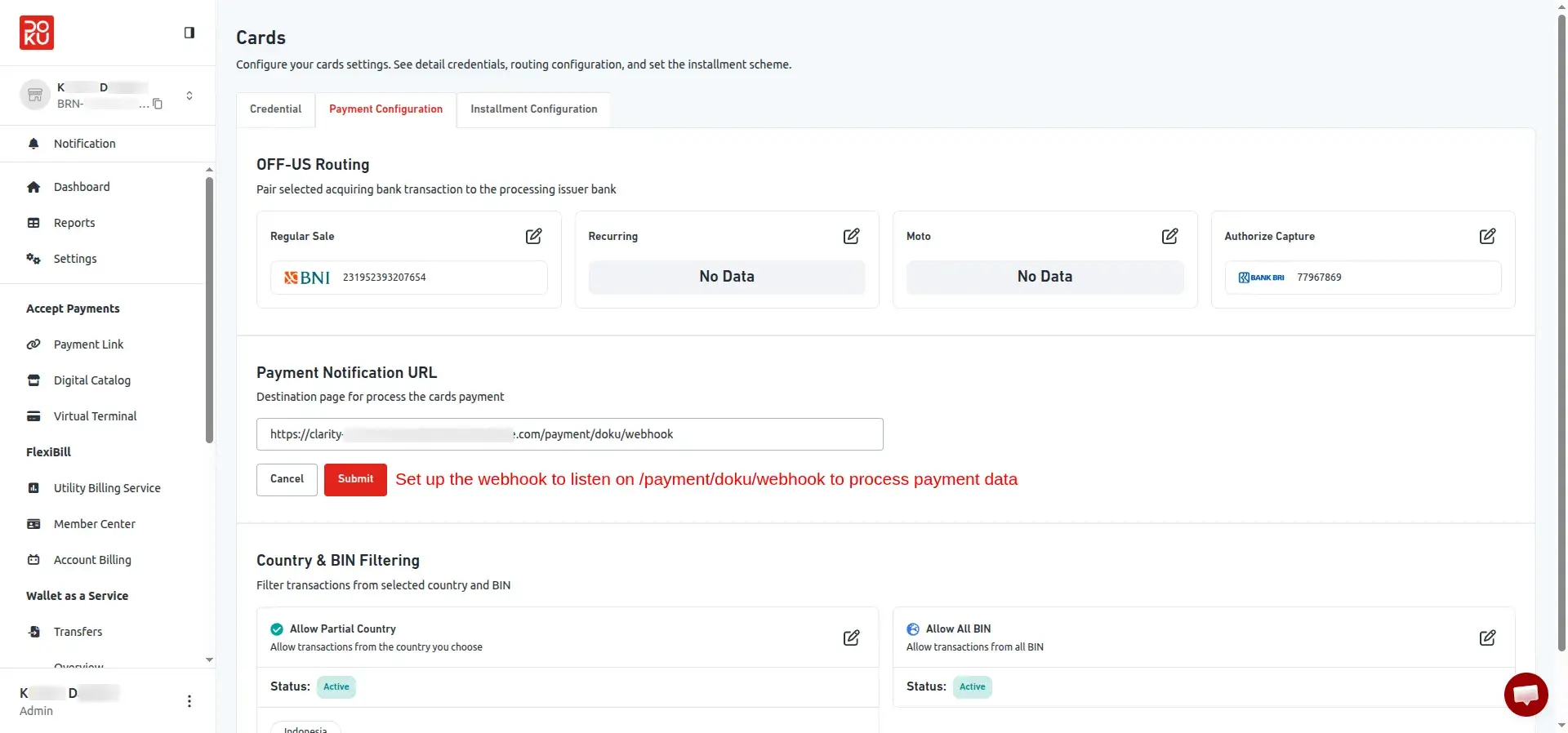Open Payment Link page
The image size is (1568, 733).
click(88, 344)
